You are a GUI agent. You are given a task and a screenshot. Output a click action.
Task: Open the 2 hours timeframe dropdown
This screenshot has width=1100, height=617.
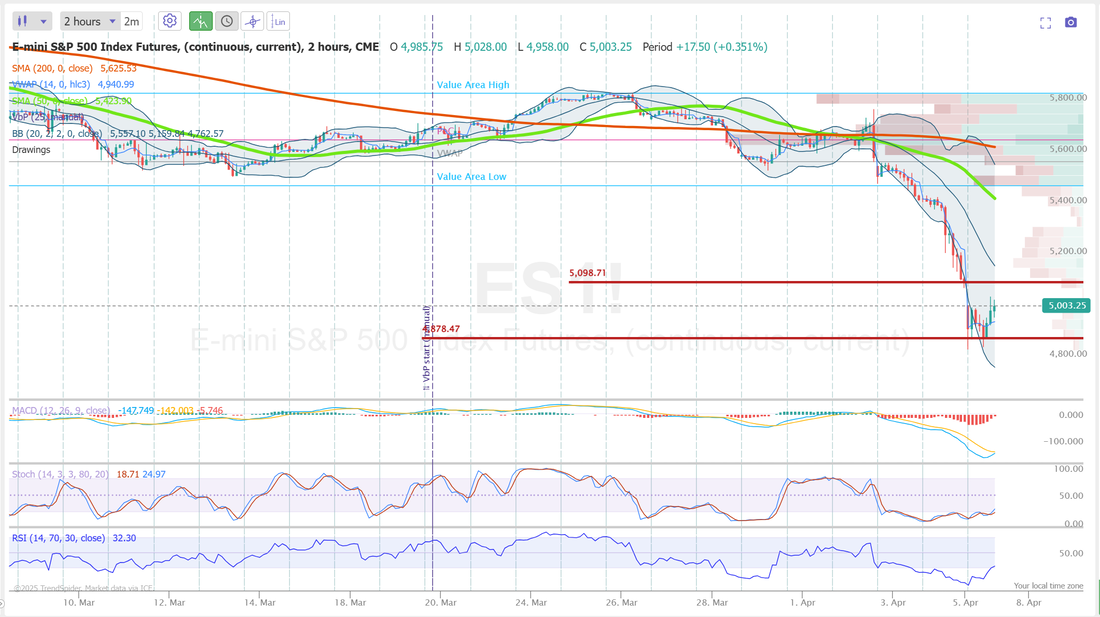coord(90,22)
